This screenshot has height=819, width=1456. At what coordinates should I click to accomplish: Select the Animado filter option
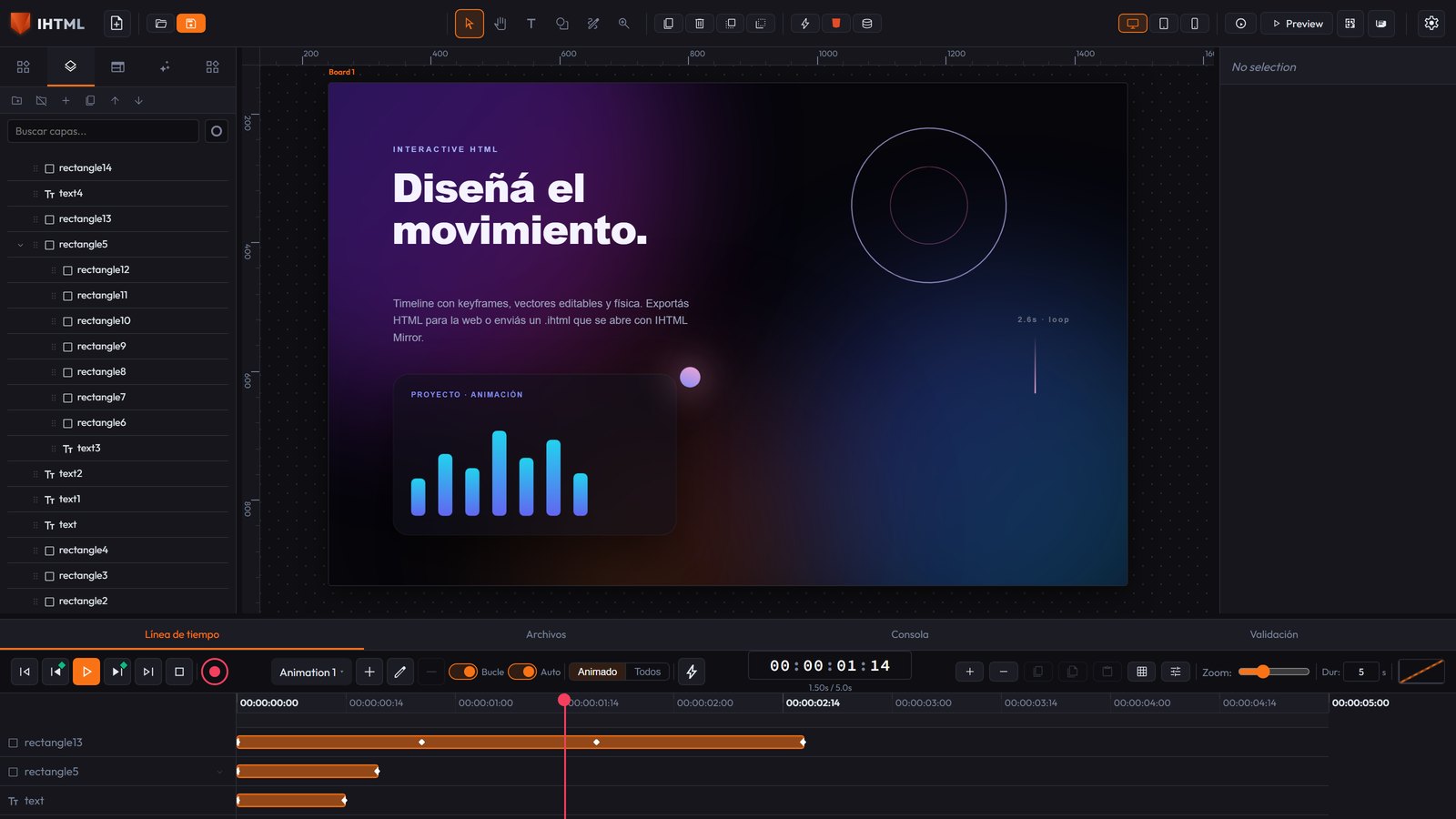point(597,672)
